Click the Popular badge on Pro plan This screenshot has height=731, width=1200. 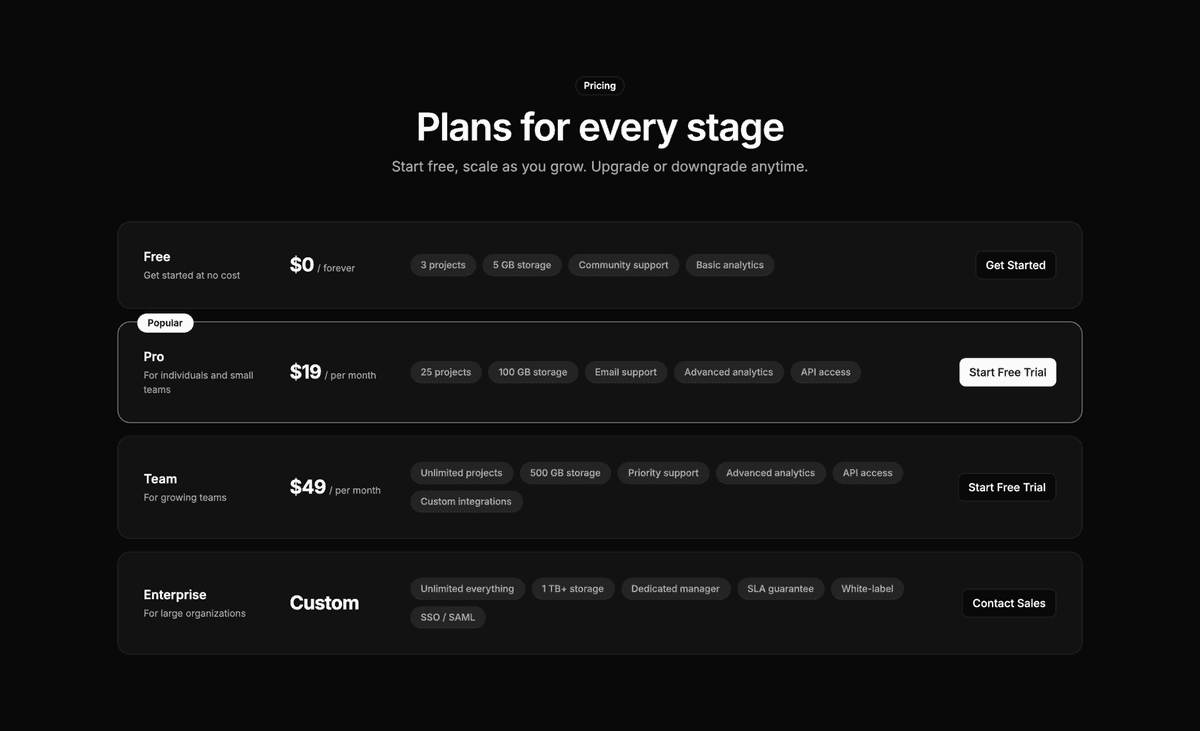tap(164, 322)
